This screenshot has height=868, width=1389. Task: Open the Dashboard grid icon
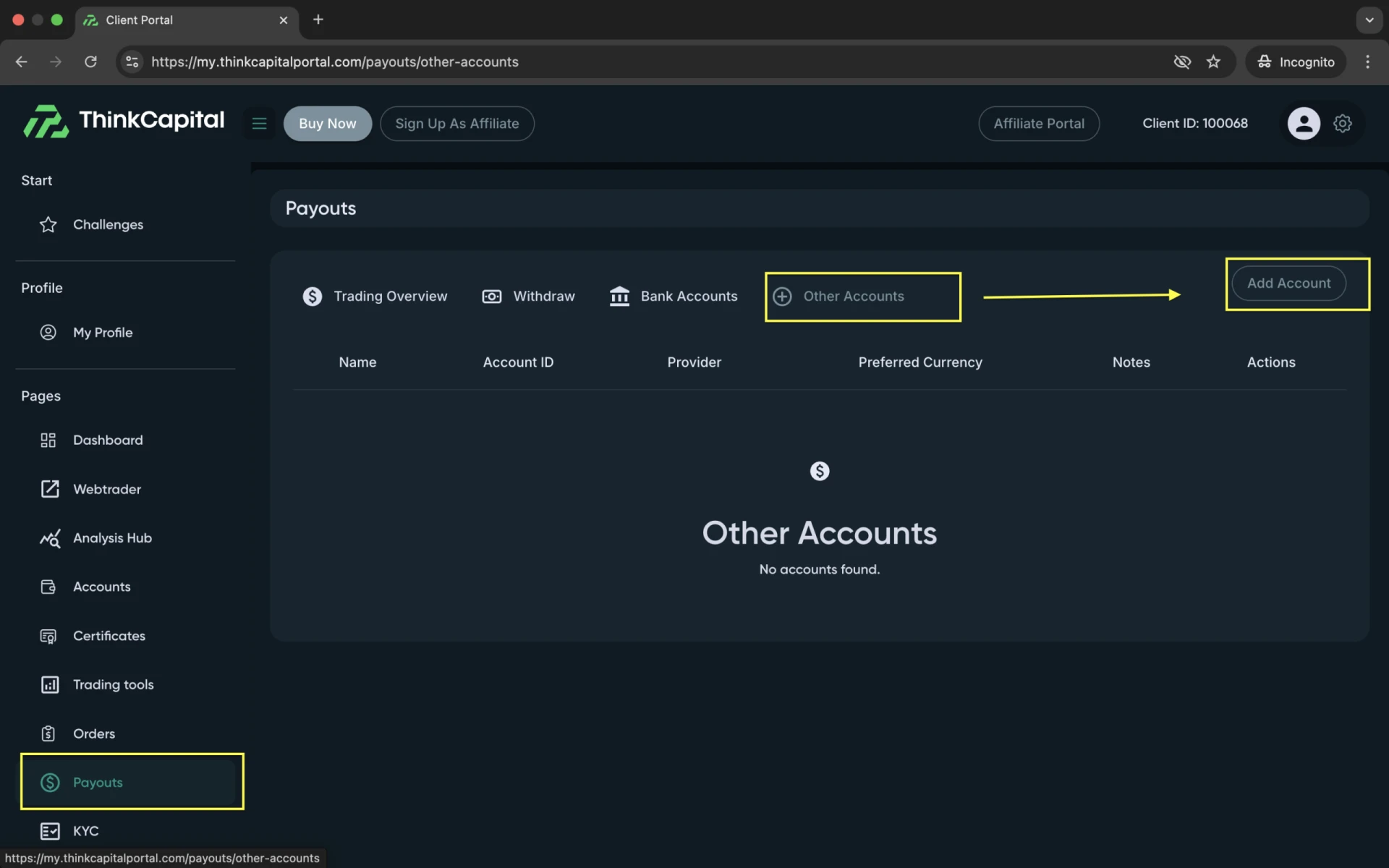pyautogui.click(x=48, y=440)
